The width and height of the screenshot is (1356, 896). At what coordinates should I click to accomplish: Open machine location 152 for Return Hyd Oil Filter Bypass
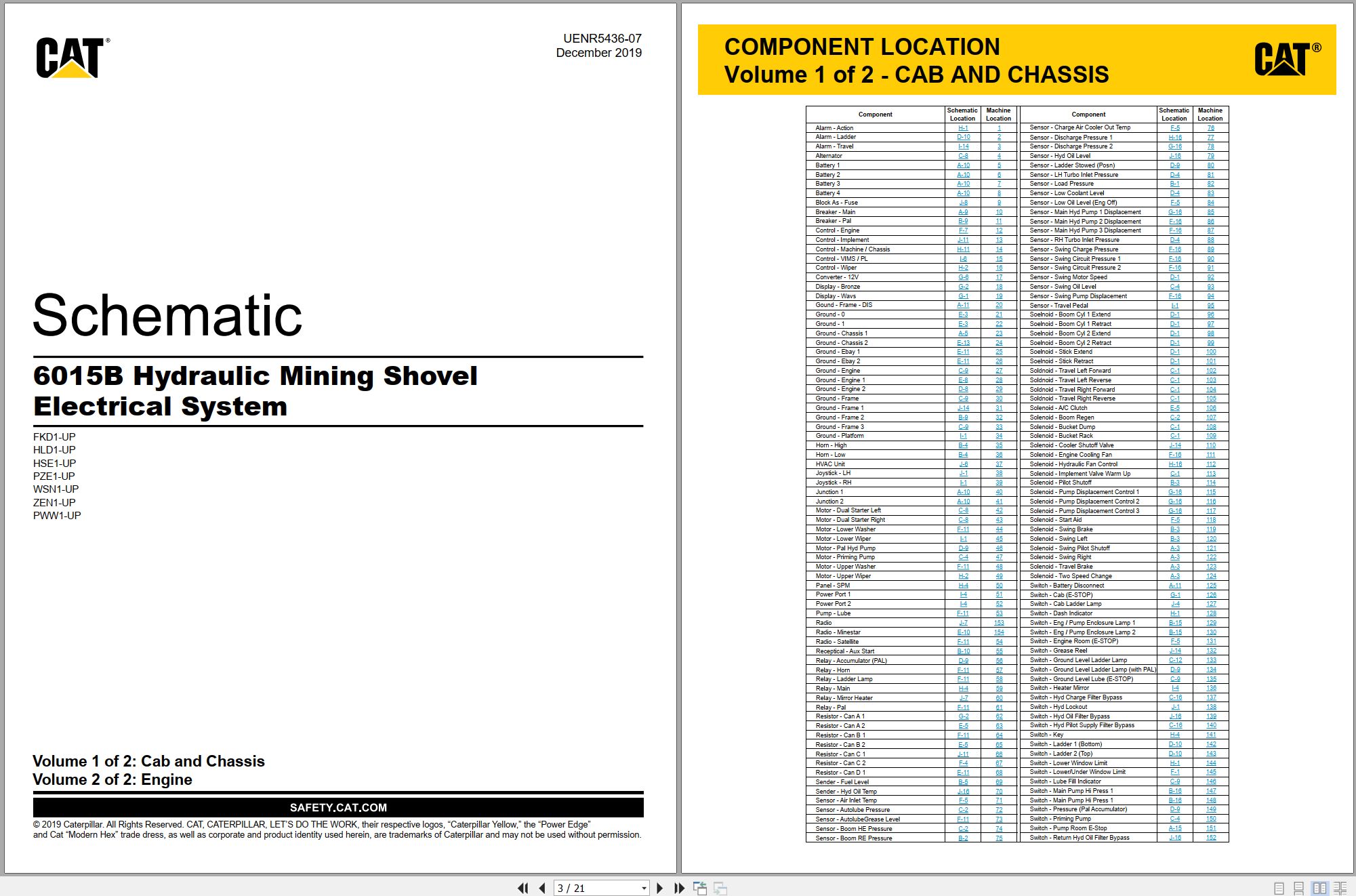(x=1211, y=838)
